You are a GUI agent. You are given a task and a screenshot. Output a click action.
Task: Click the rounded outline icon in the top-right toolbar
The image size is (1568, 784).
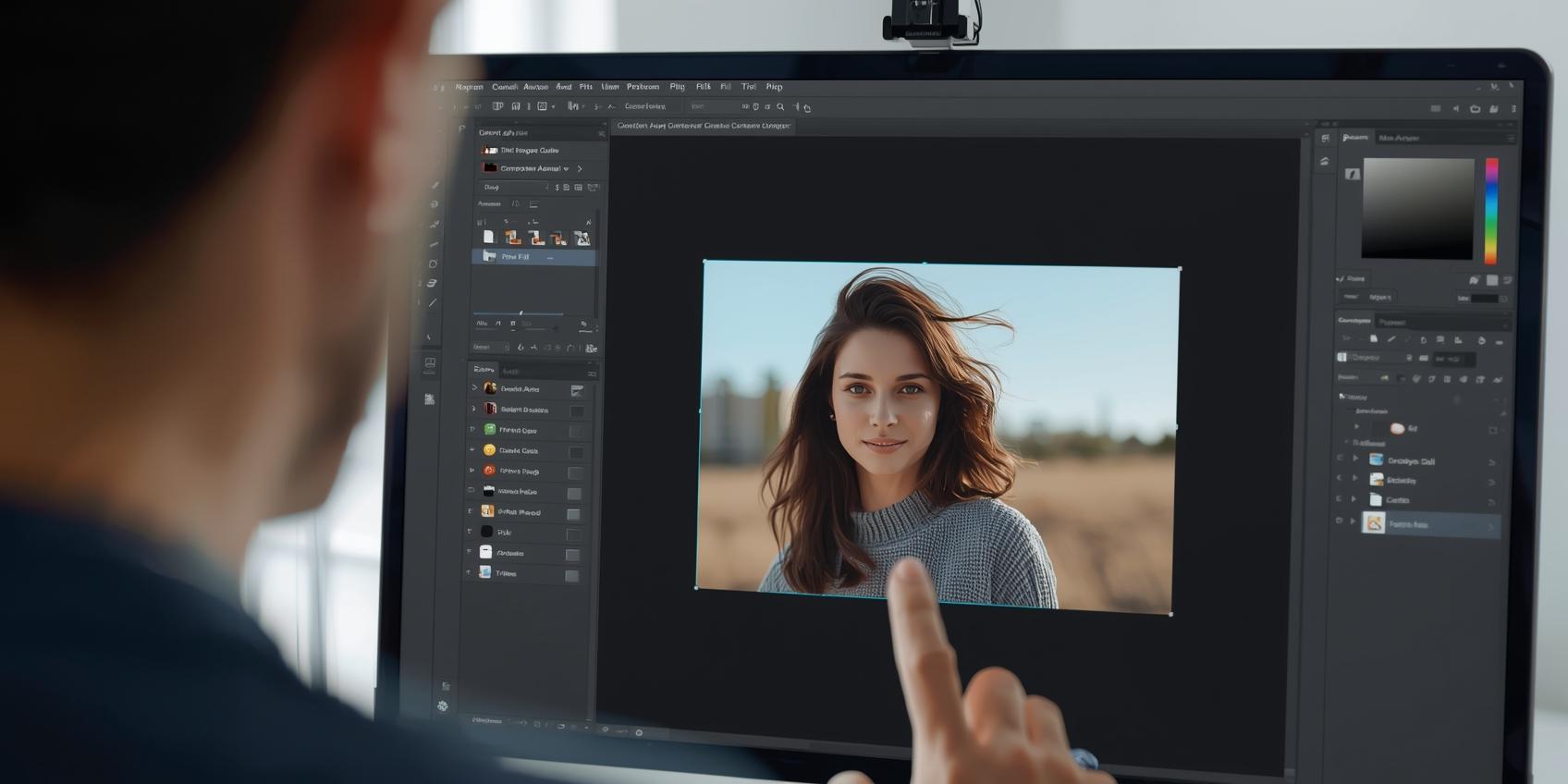pos(1475,109)
